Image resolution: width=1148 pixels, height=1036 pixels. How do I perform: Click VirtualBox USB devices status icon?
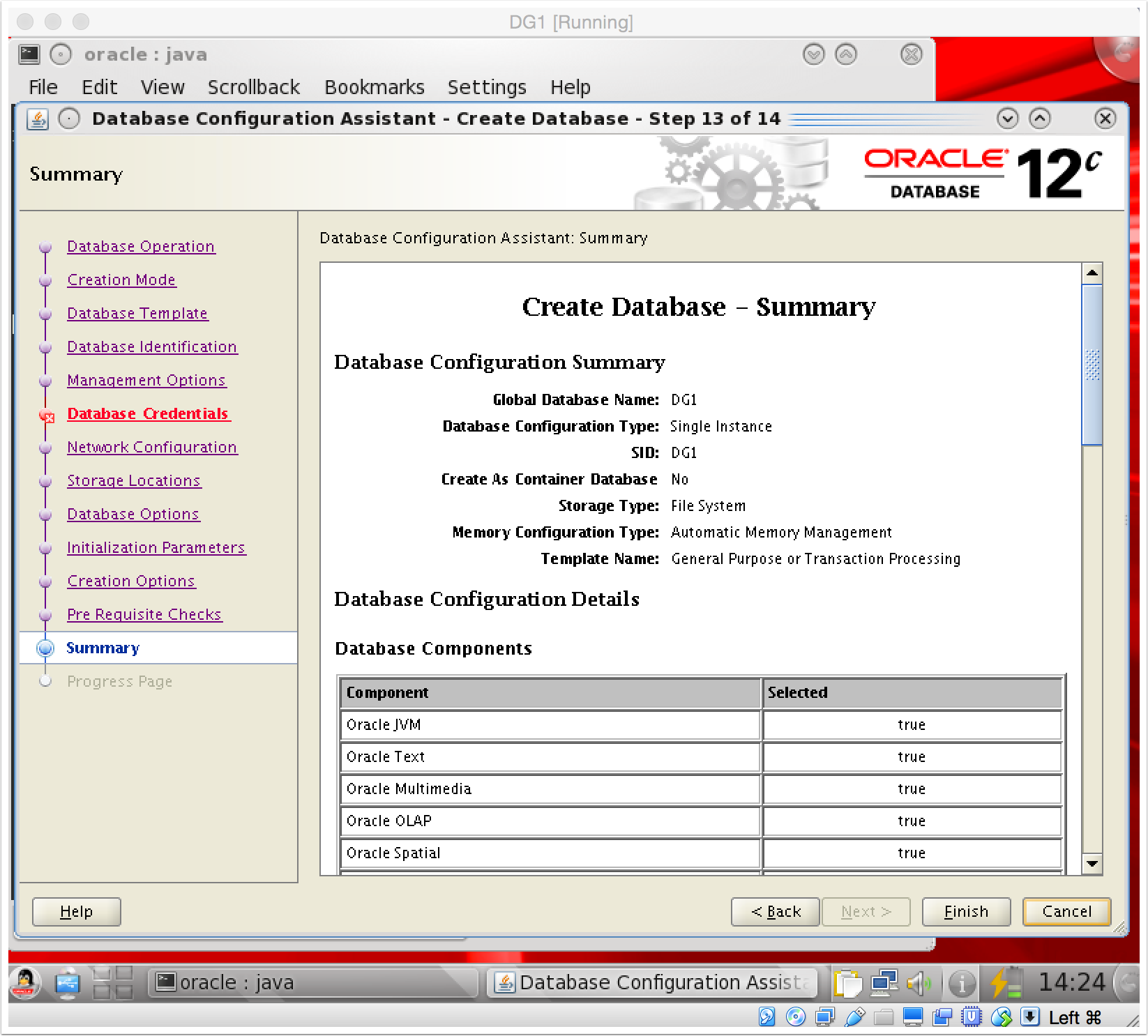(x=855, y=1017)
